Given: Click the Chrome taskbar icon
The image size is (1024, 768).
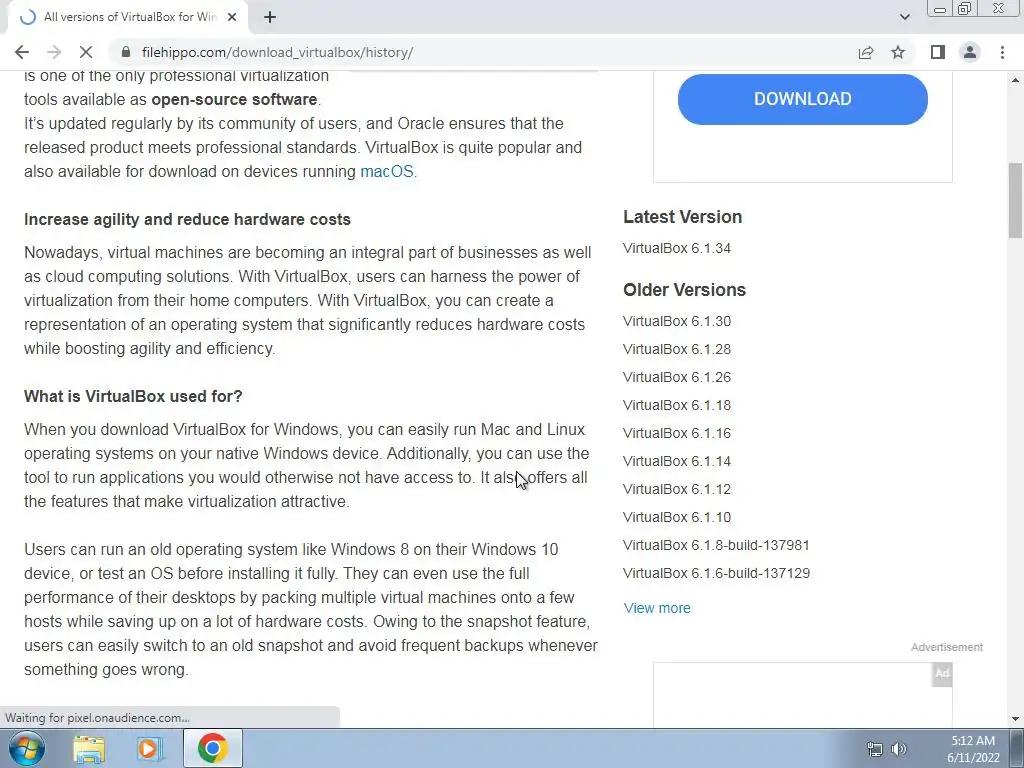Looking at the screenshot, I should 212,748.
